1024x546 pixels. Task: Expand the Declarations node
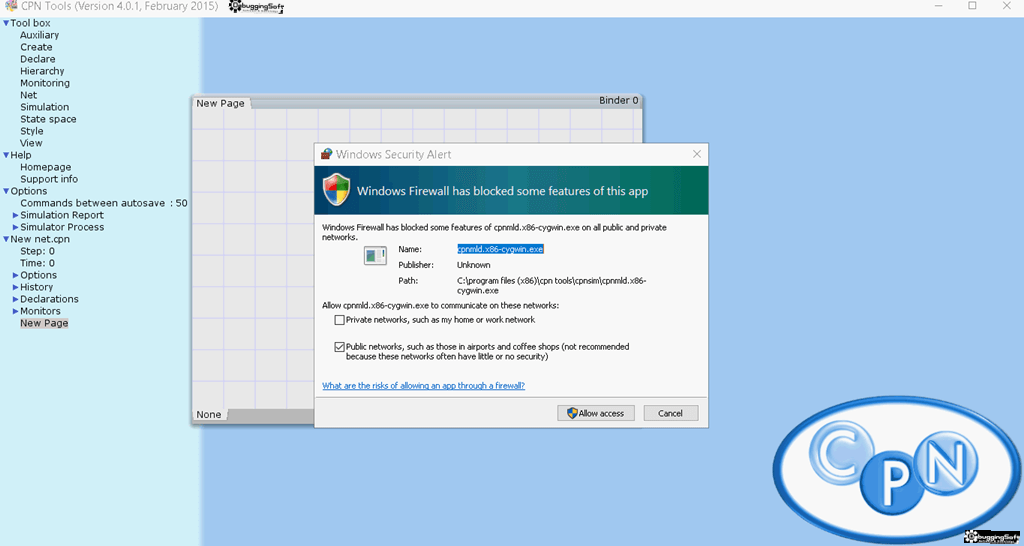coord(16,299)
